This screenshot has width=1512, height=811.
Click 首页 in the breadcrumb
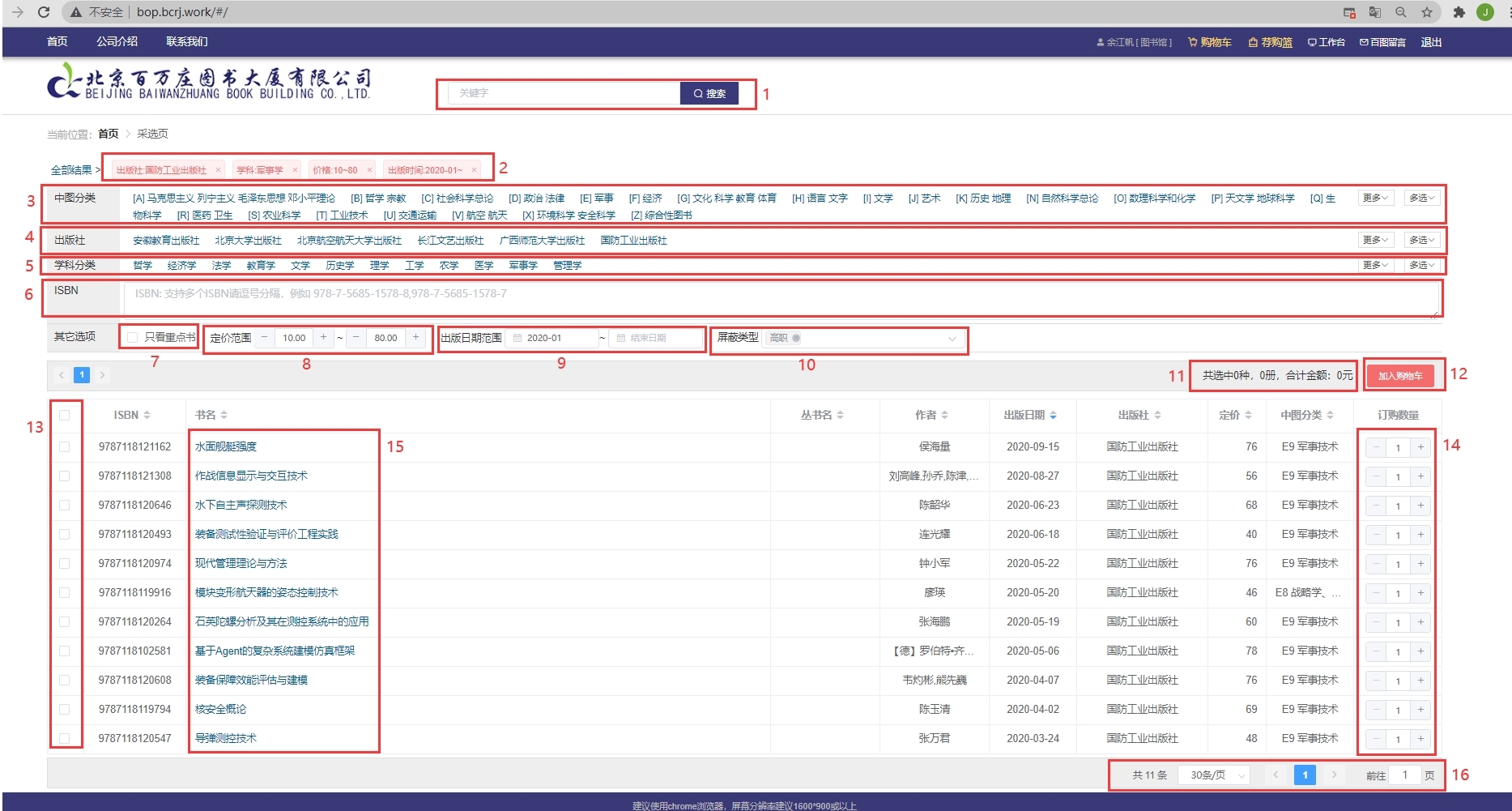pyautogui.click(x=109, y=134)
